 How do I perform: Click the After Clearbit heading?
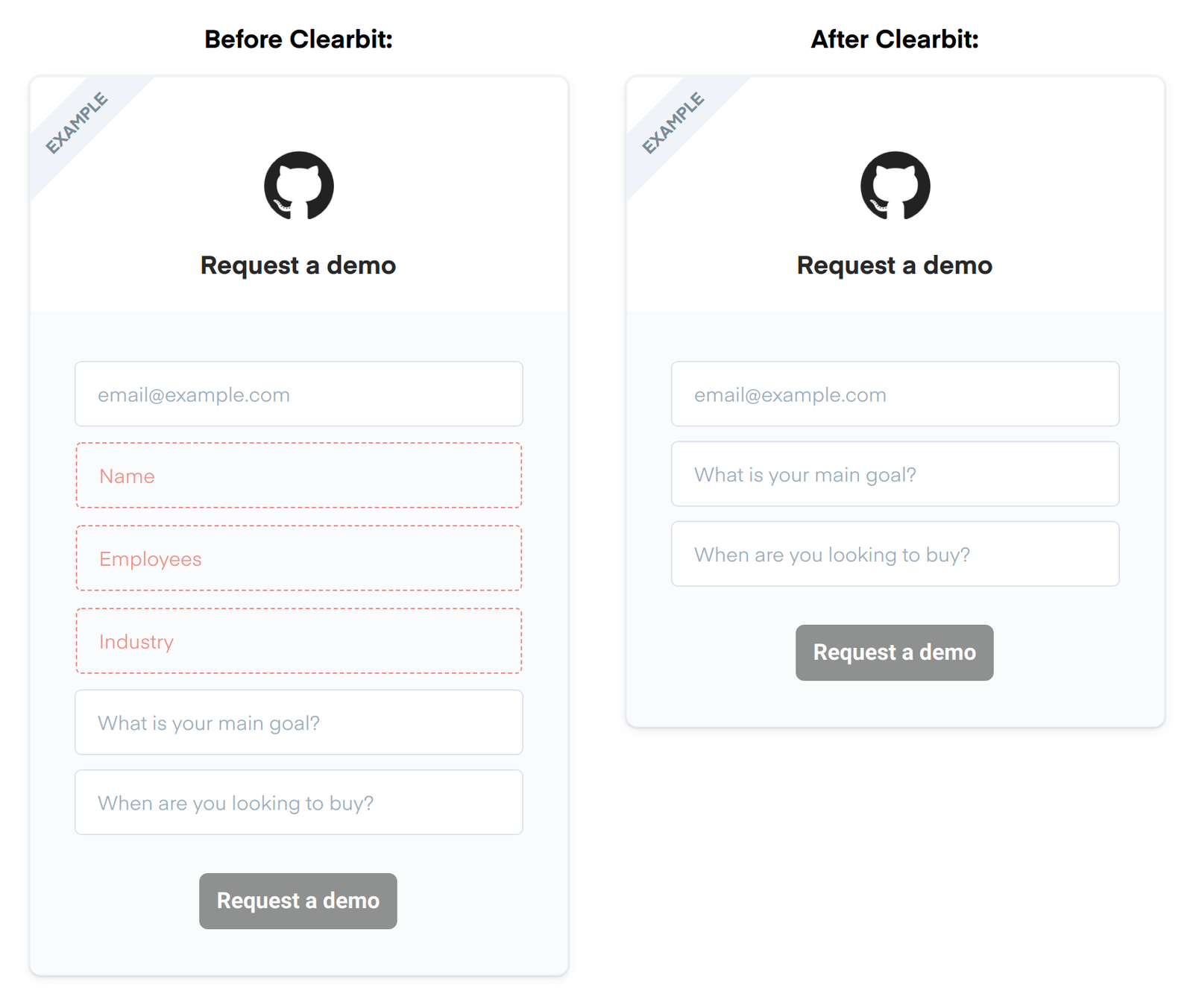click(x=894, y=39)
